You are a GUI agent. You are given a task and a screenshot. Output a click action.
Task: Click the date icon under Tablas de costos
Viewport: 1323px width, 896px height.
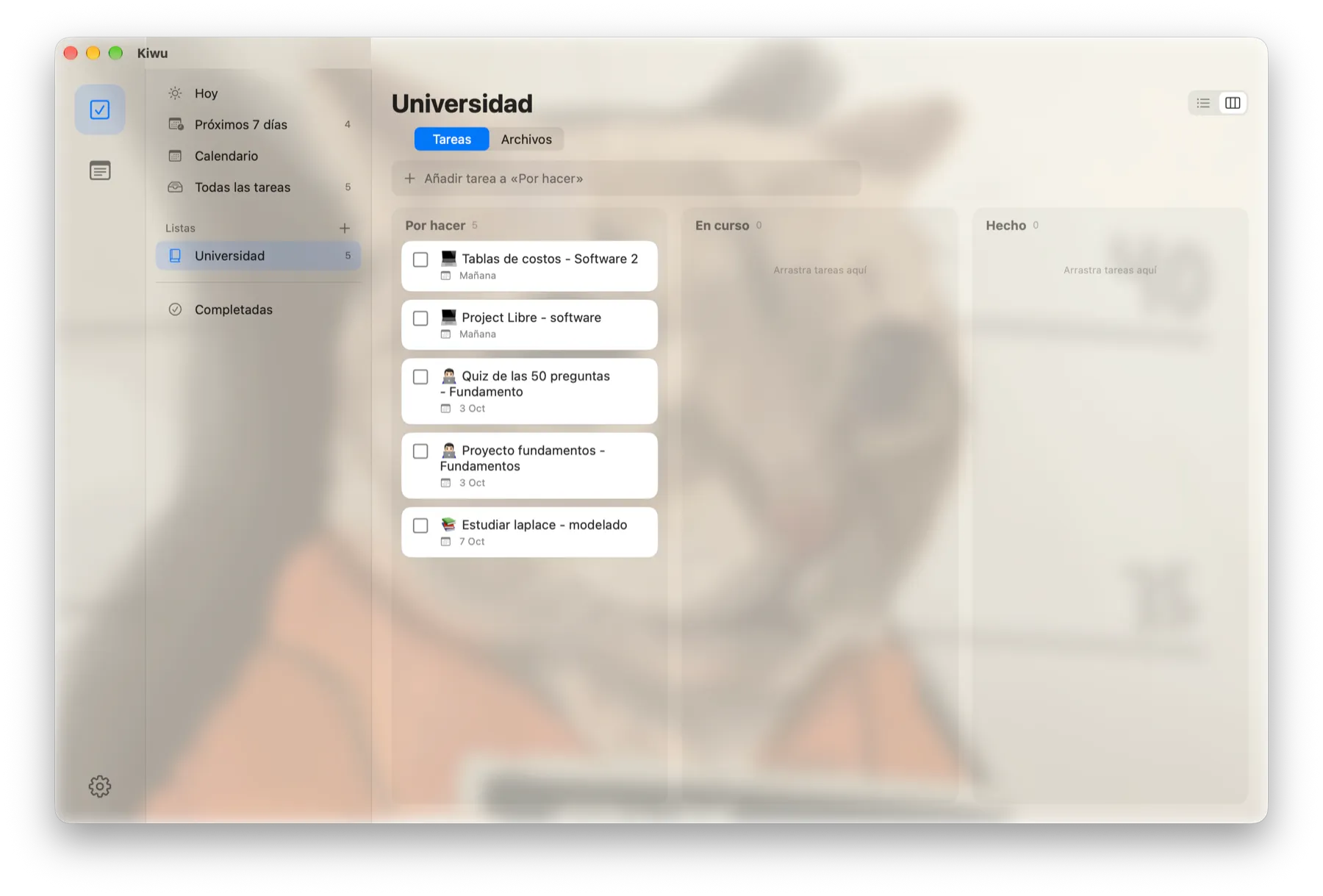pyautogui.click(x=445, y=276)
